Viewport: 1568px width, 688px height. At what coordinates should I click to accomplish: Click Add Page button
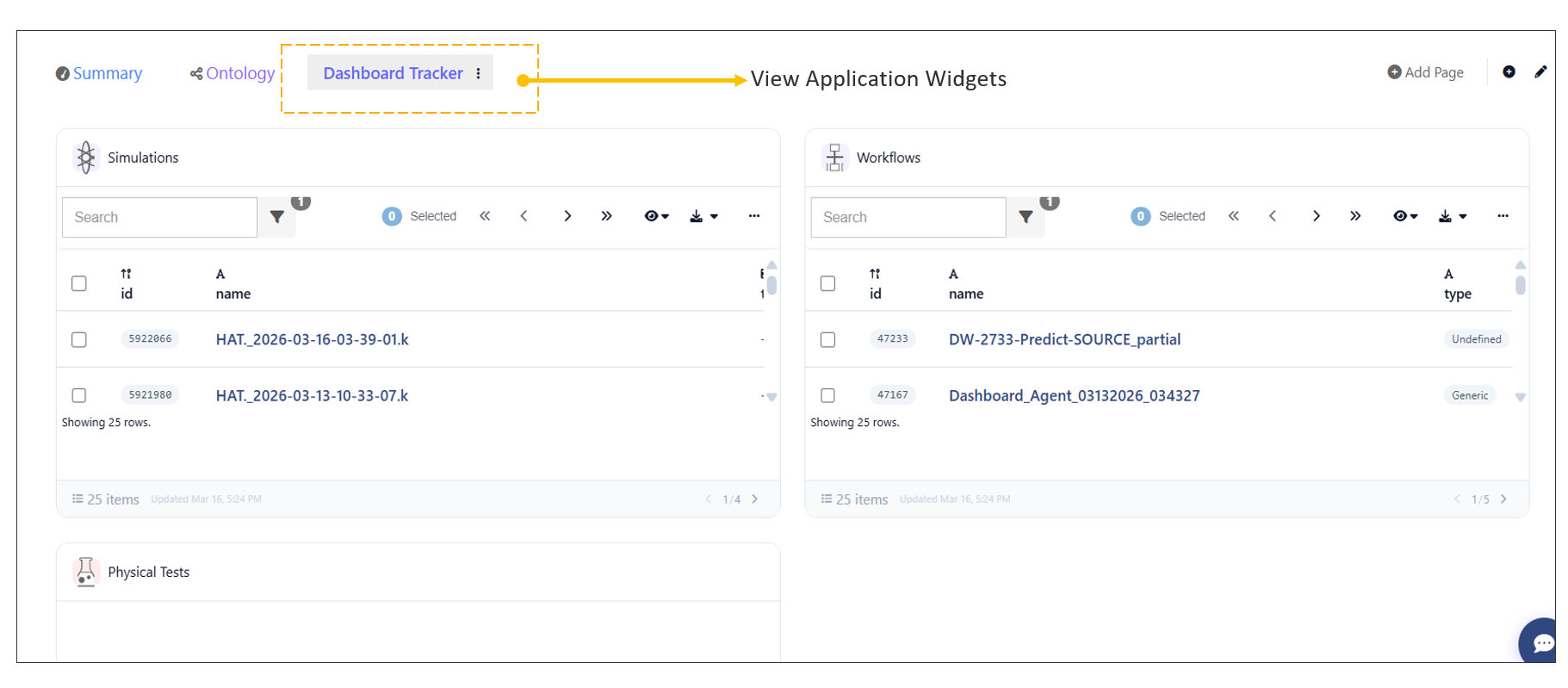[1425, 72]
